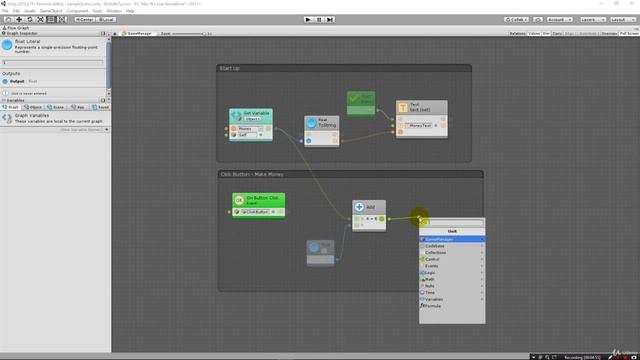Select the Text set node icon
The image size is (640, 360).
403,107
